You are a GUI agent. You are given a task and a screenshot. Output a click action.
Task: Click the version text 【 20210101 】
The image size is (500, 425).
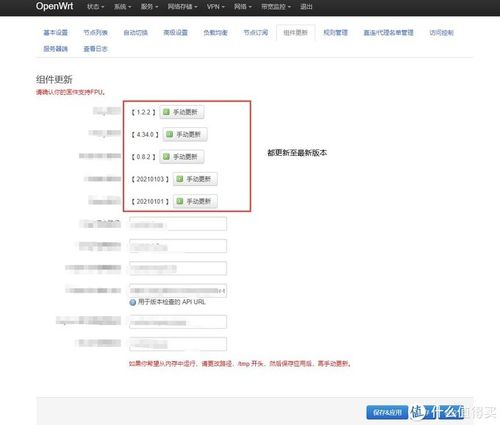point(150,202)
